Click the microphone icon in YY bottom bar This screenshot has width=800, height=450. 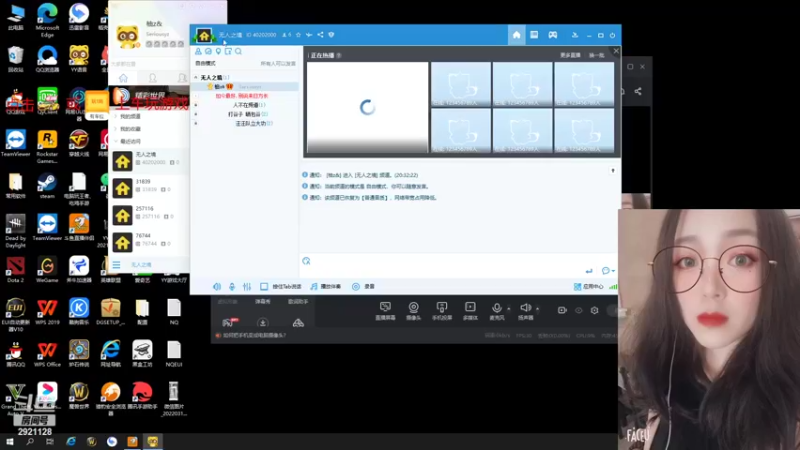[232, 287]
